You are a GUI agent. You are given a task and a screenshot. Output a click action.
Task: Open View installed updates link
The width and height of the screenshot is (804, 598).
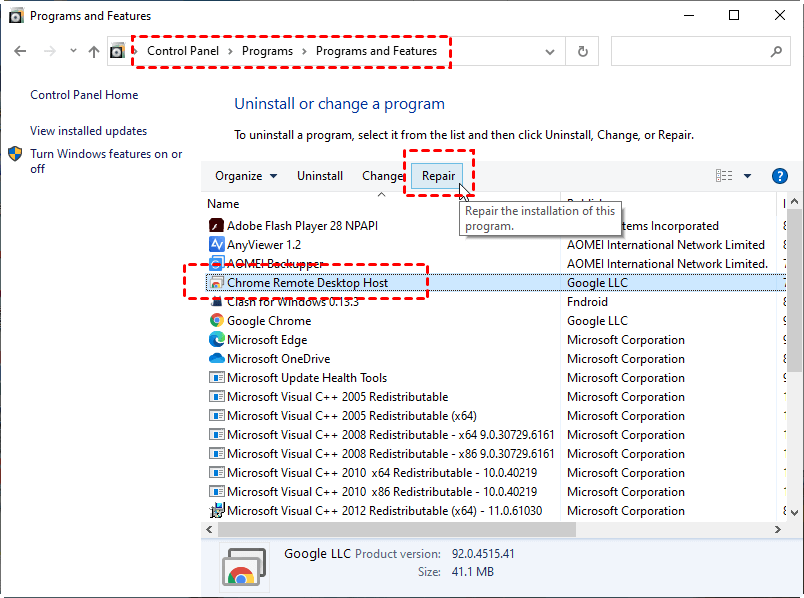coord(89,131)
